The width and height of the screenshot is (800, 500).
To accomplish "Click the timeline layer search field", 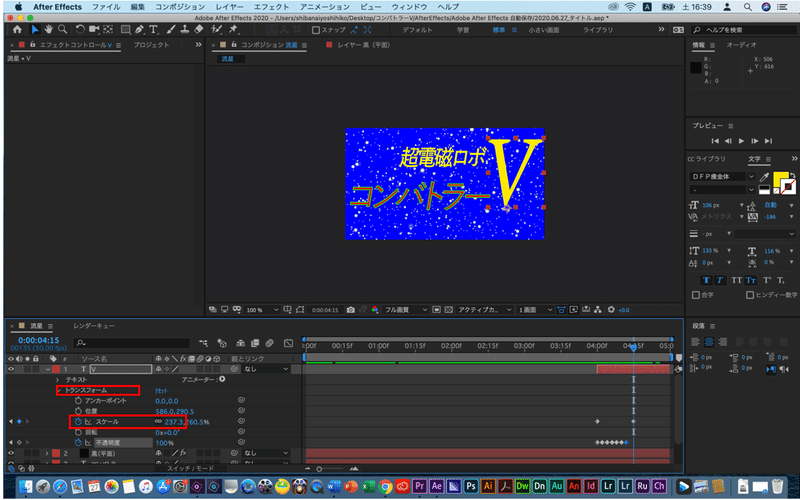I will (132, 343).
